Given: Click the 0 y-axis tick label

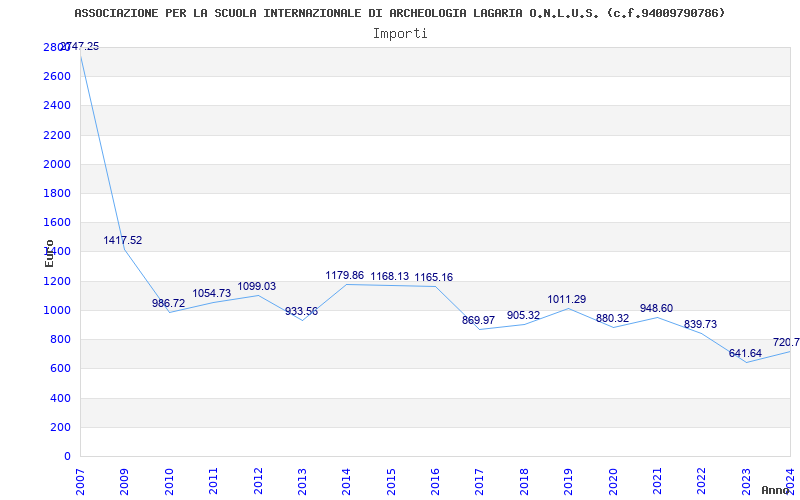Looking at the screenshot, I should point(67,456).
